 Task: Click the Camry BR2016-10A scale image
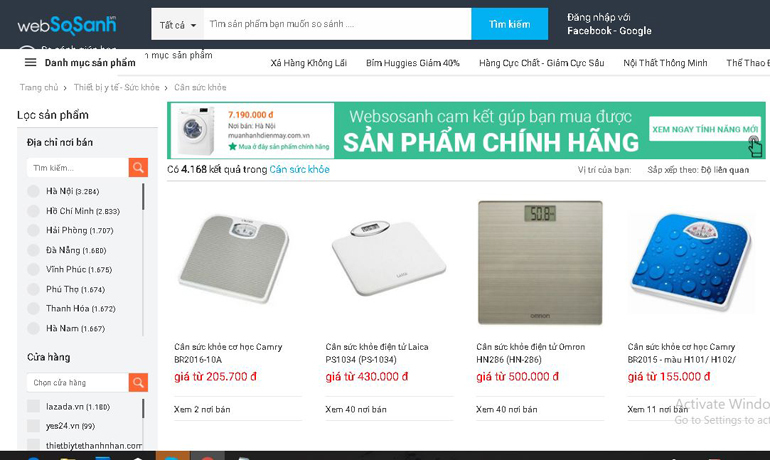234,259
